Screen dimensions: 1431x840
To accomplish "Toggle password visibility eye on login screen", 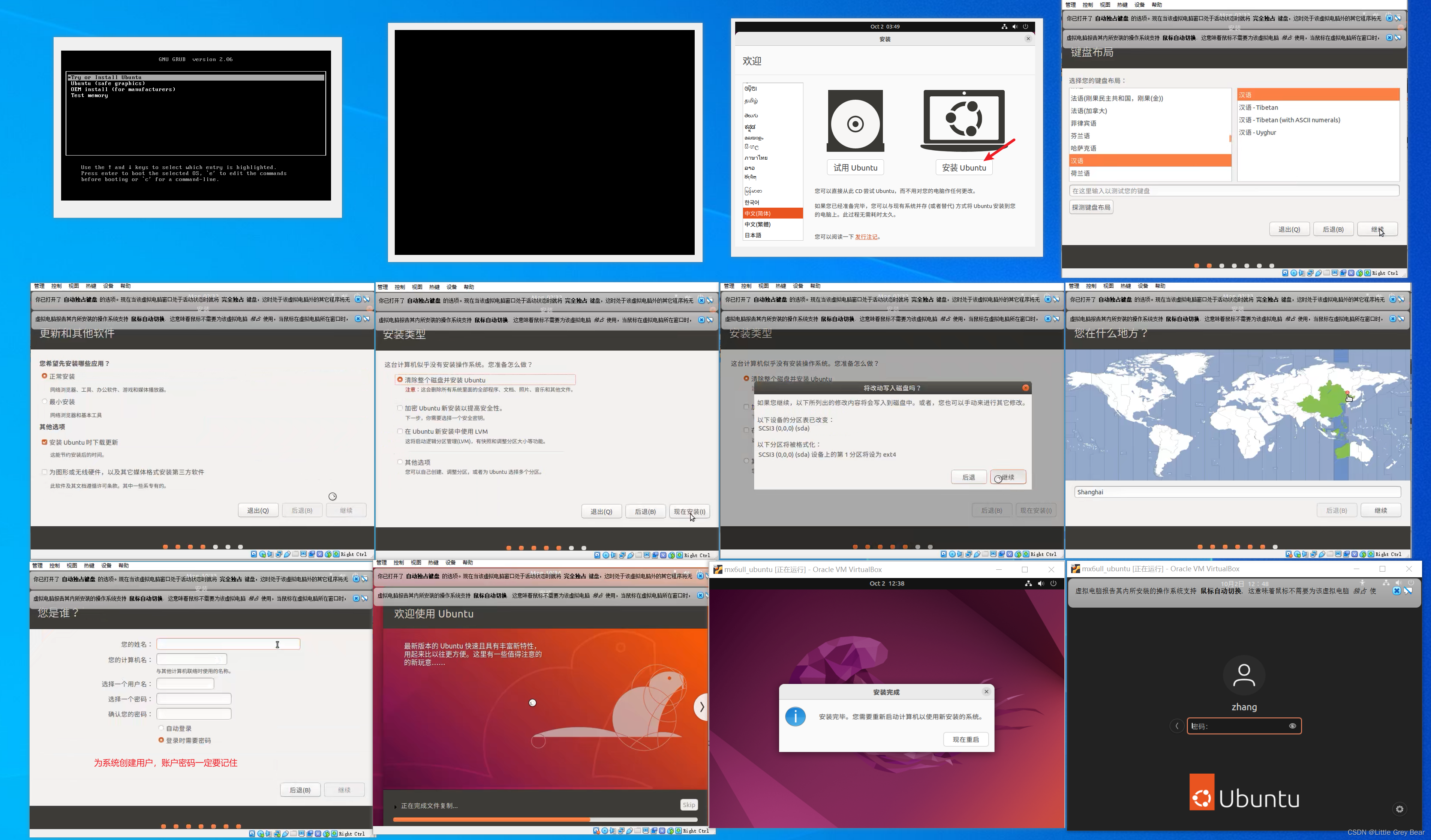I will [x=1292, y=726].
